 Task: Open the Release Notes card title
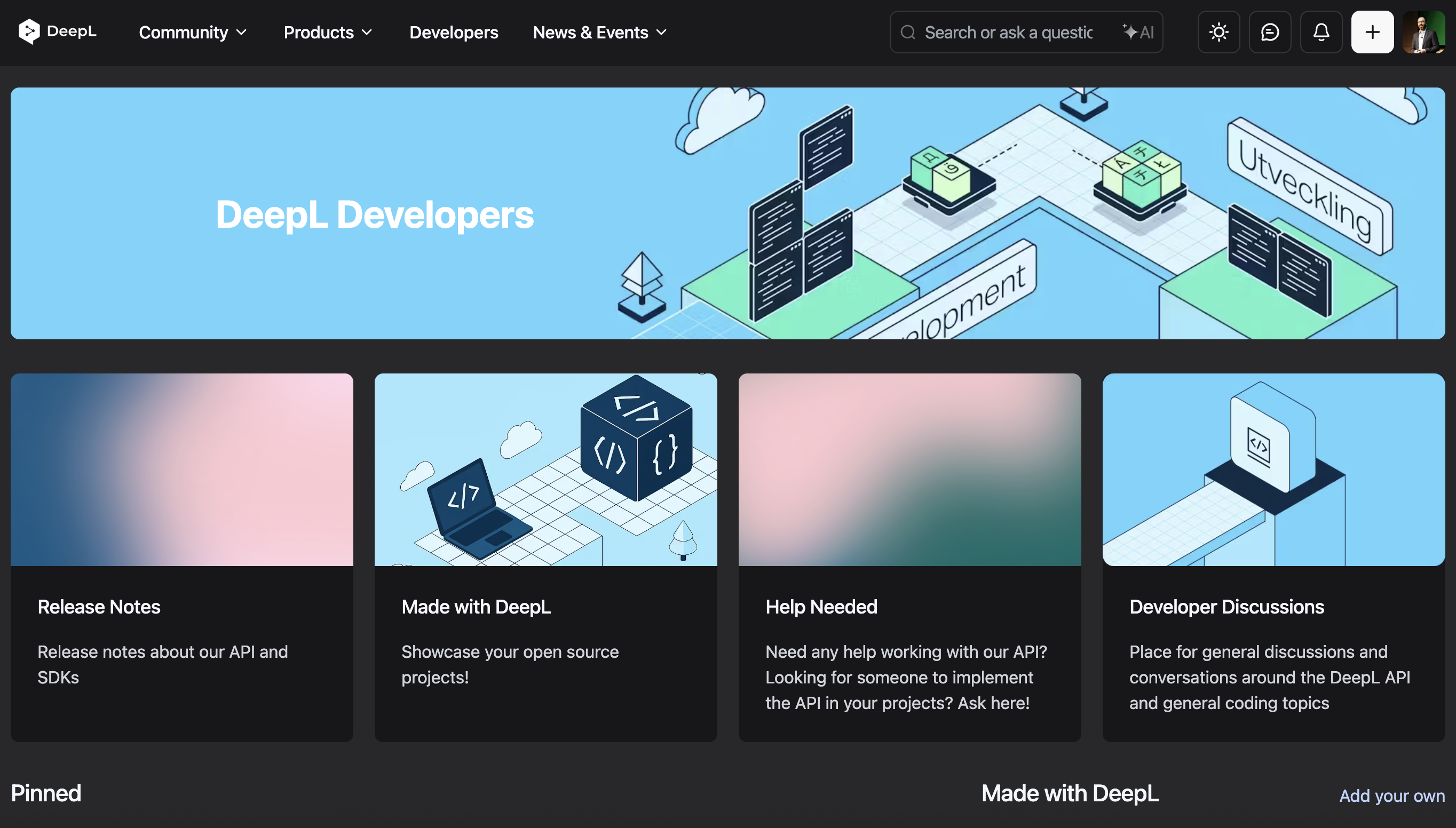[99, 607]
